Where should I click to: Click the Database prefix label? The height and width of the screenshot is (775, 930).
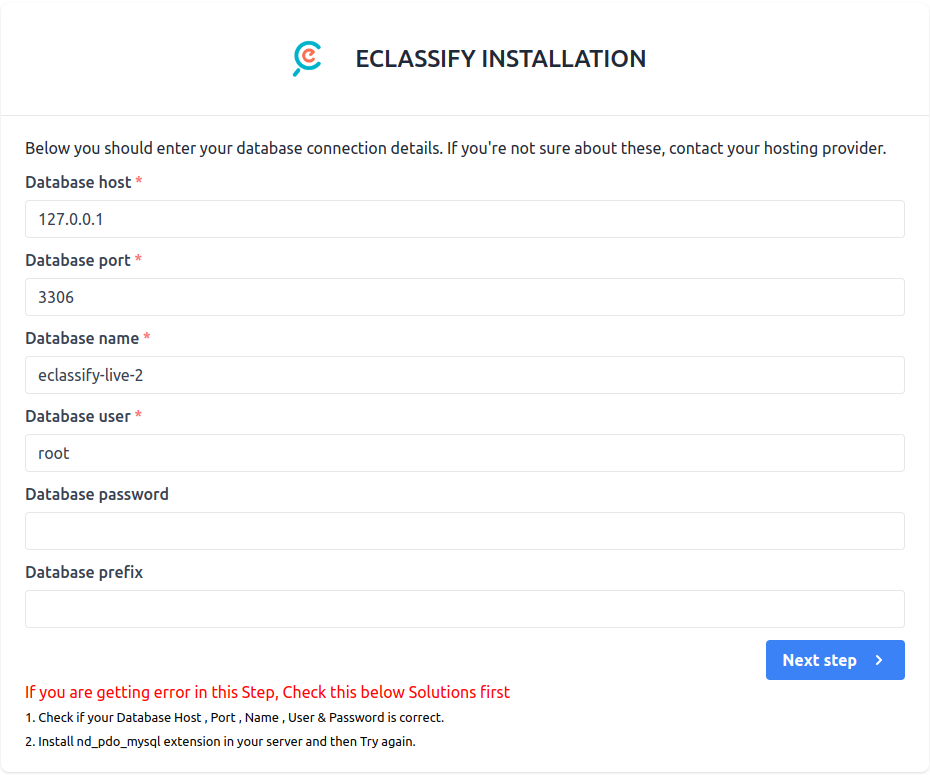click(x=83, y=572)
